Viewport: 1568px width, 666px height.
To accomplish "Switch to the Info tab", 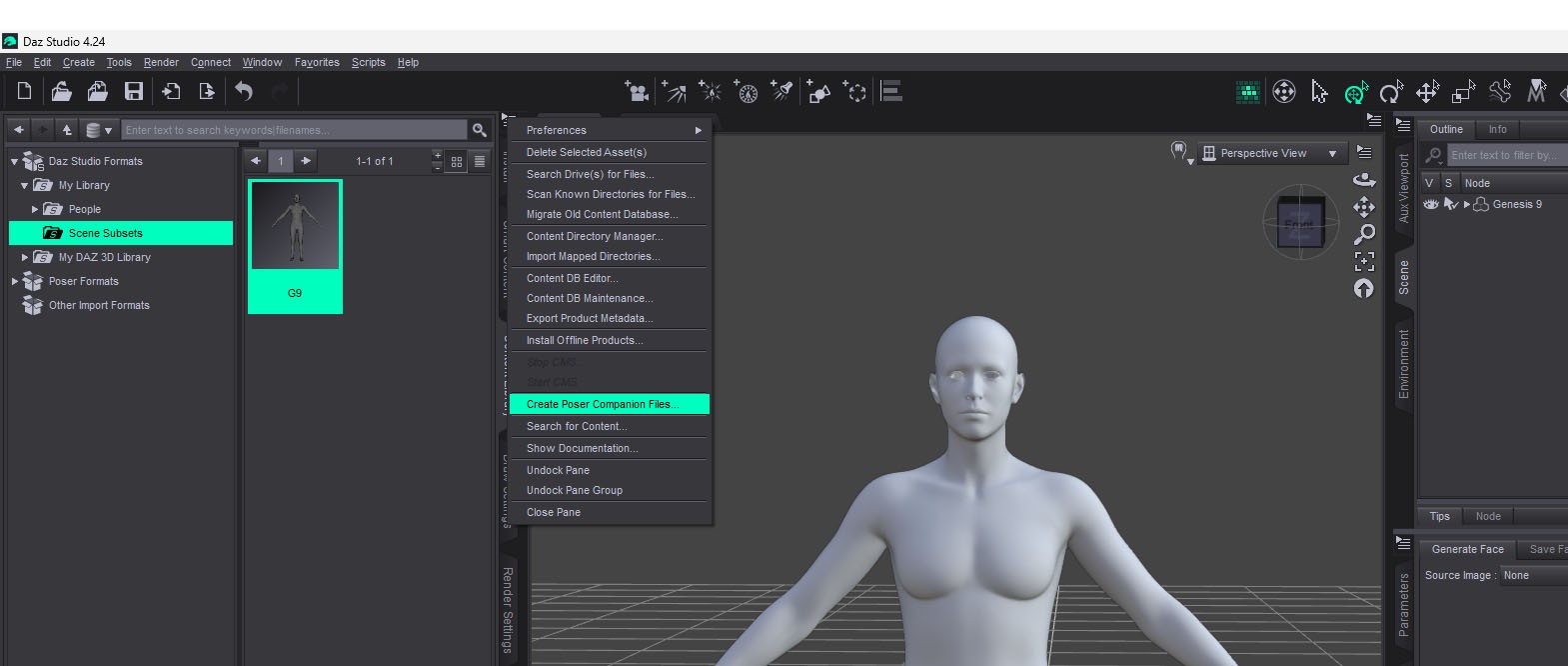I will coord(1497,129).
